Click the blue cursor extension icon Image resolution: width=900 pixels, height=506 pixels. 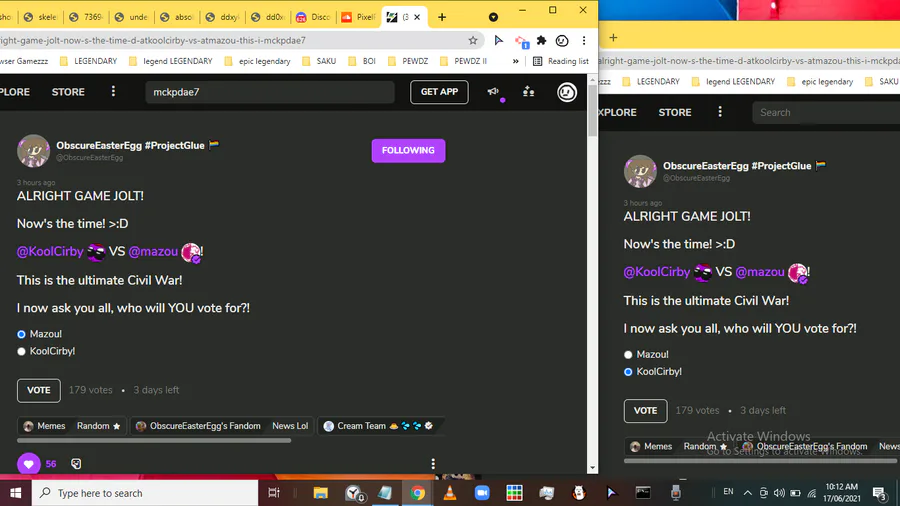pyautogui.click(x=498, y=40)
